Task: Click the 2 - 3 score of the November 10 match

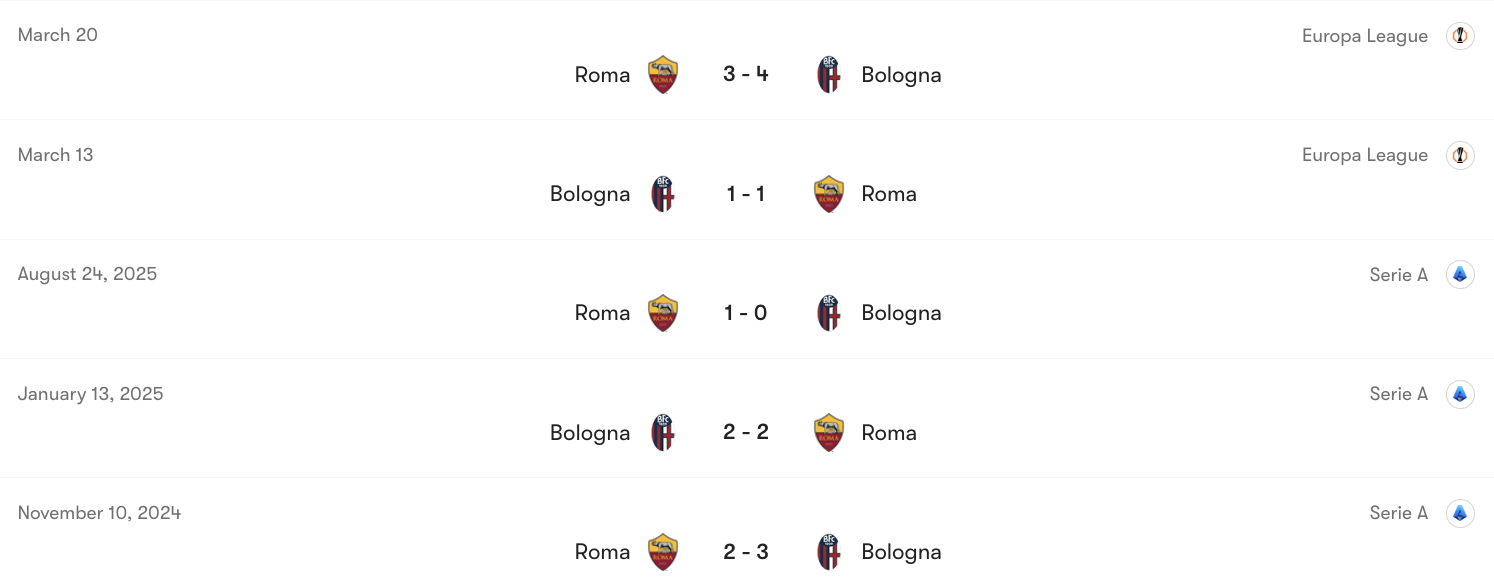Action: coord(746,551)
